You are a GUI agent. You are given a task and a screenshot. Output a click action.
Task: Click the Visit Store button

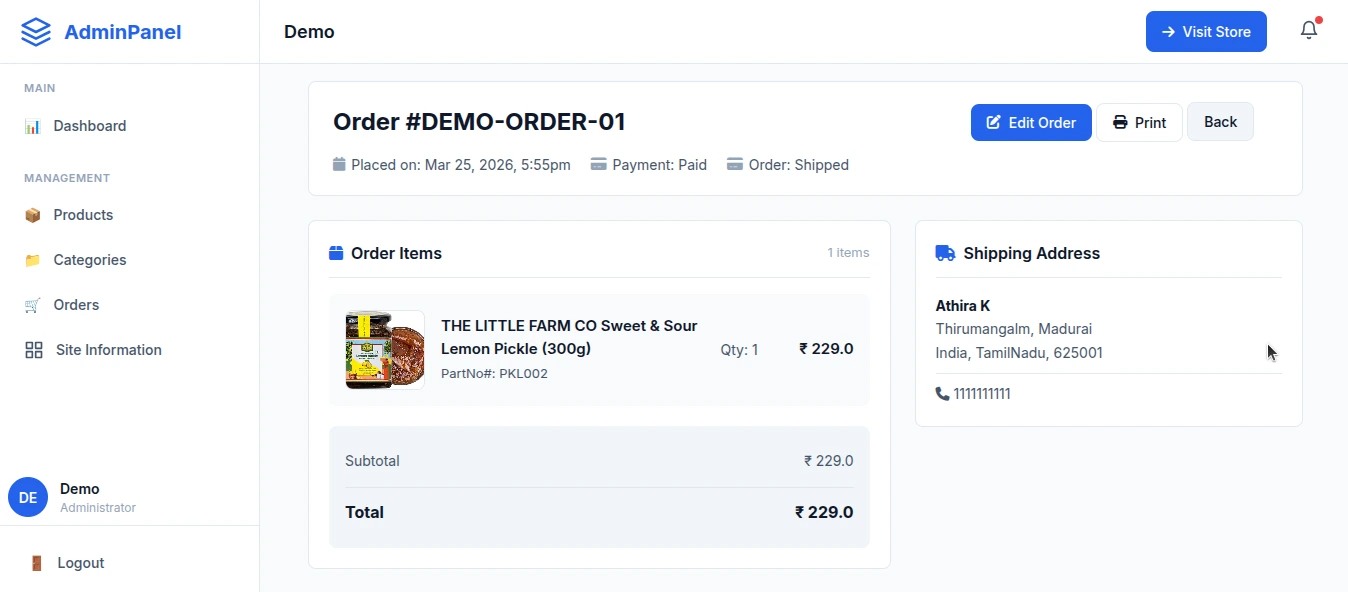click(x=1206, y=31)
